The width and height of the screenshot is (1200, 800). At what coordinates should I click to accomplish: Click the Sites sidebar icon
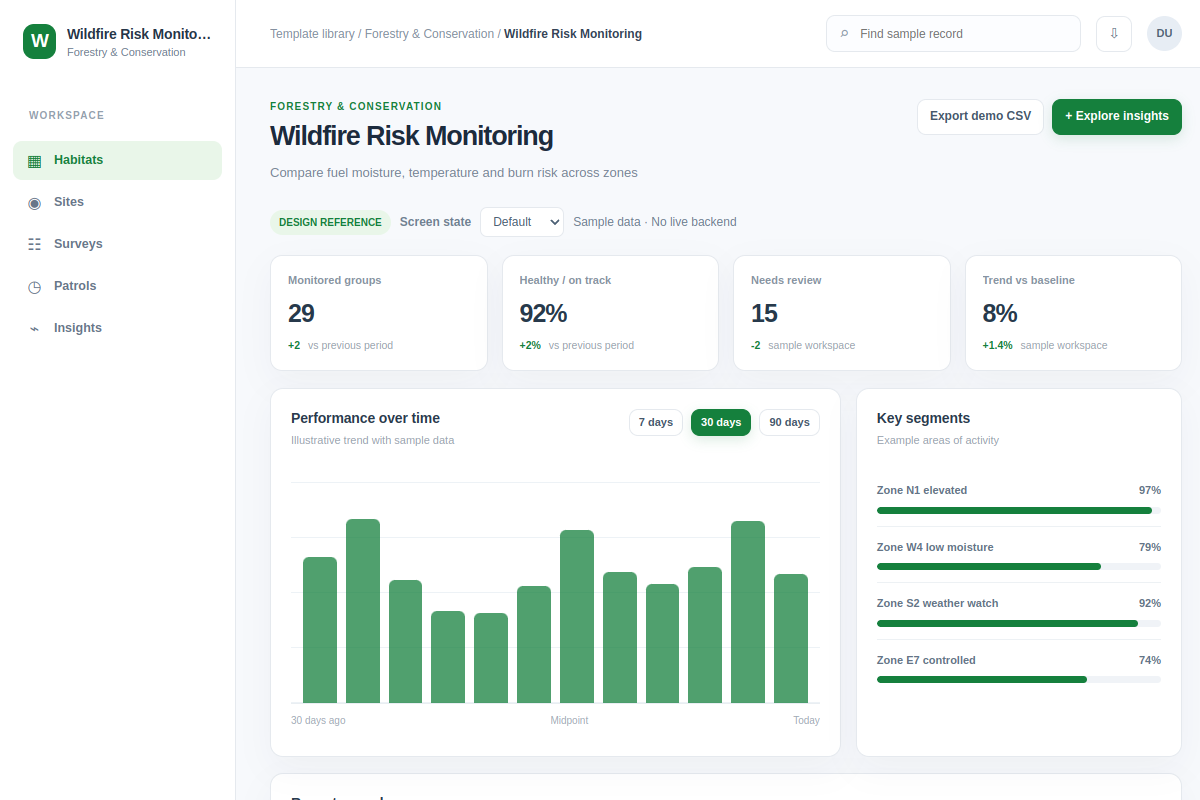35,202
